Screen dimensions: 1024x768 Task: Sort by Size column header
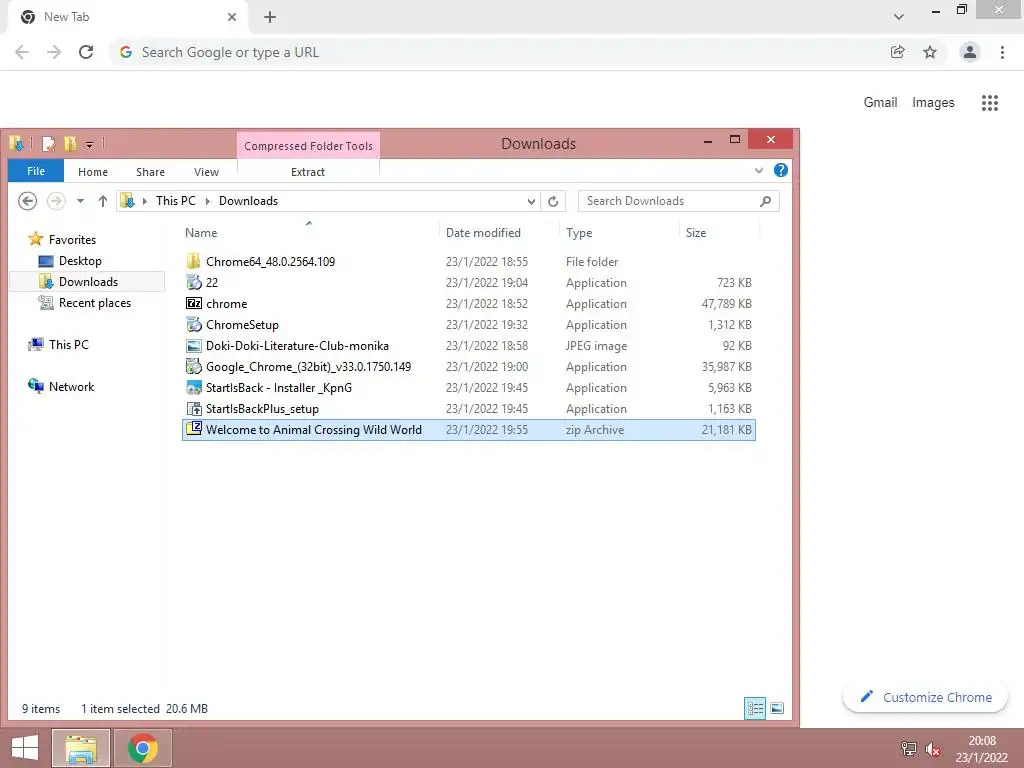click(x=720, y=232)
